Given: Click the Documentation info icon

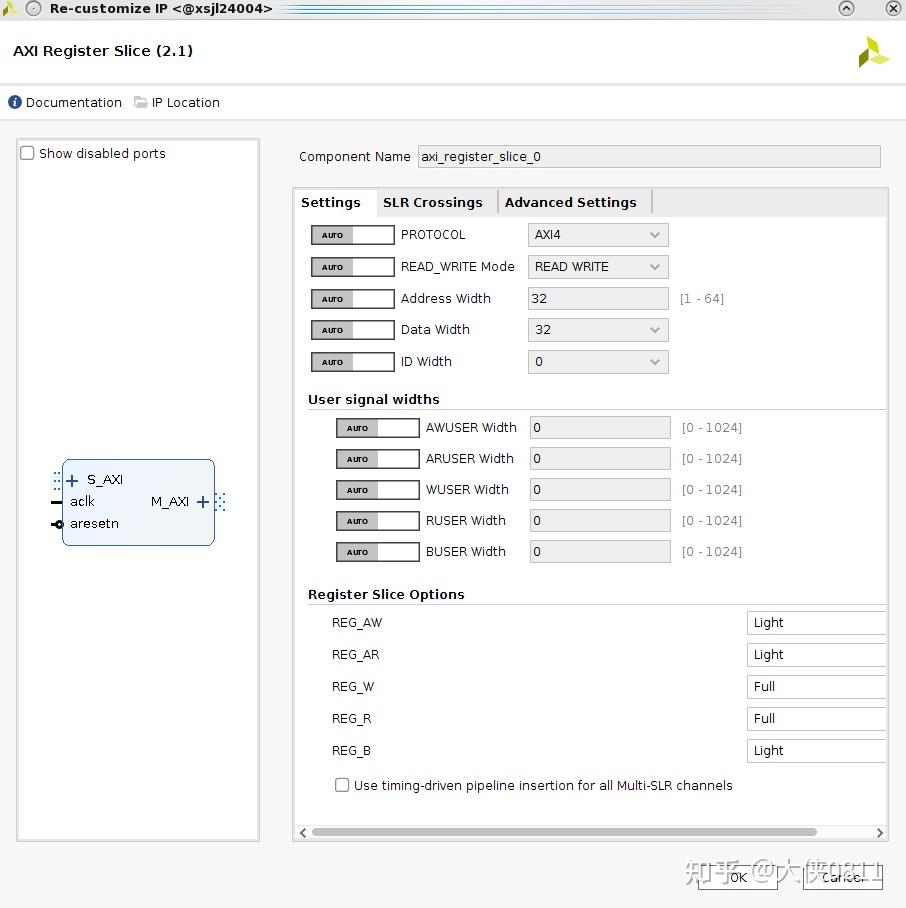Looking at the screenshot, I should [15, 102].
